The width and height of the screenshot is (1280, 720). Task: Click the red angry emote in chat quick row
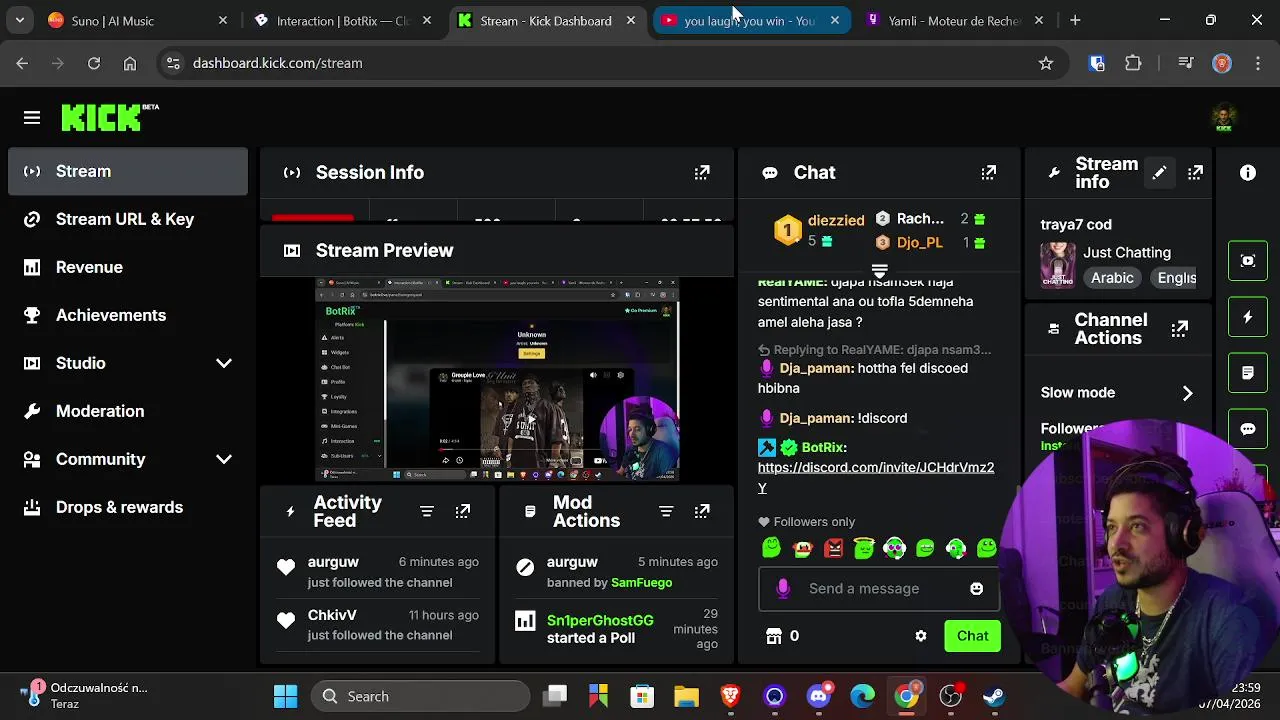(833, 548)
